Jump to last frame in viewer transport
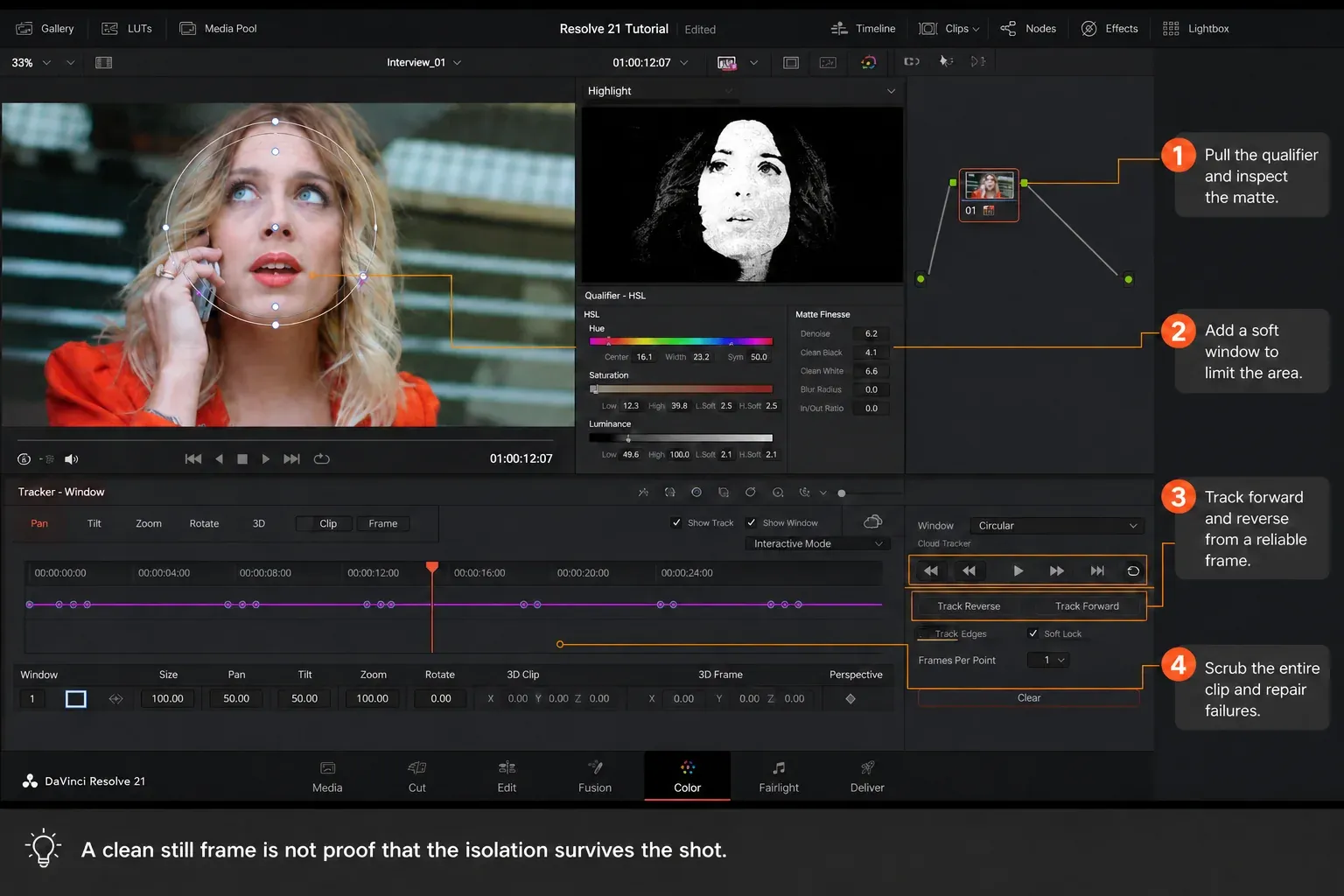1344x896 pixels. [x=291, y=458]
